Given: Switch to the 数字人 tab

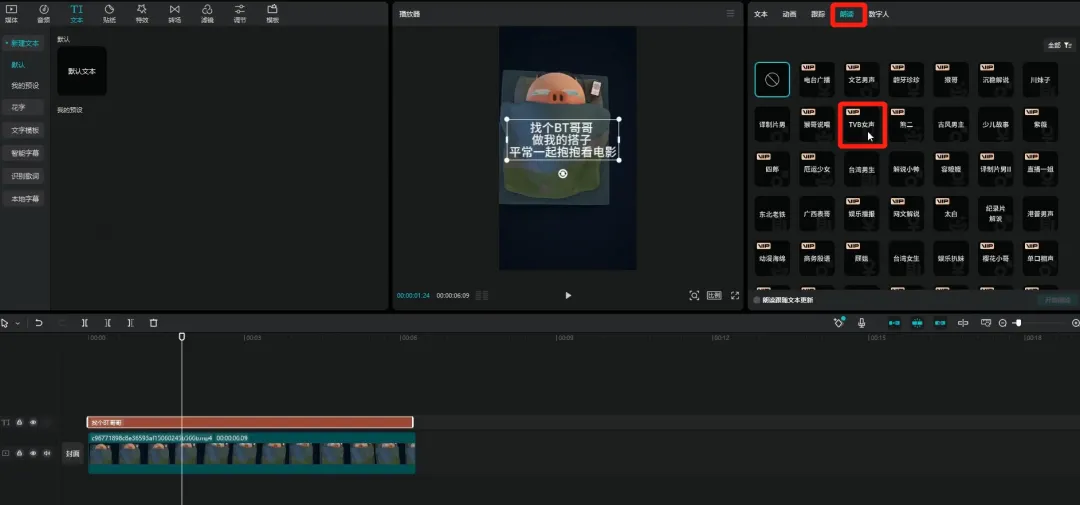Looking at the screenshot, I should (x=878, y=15).
